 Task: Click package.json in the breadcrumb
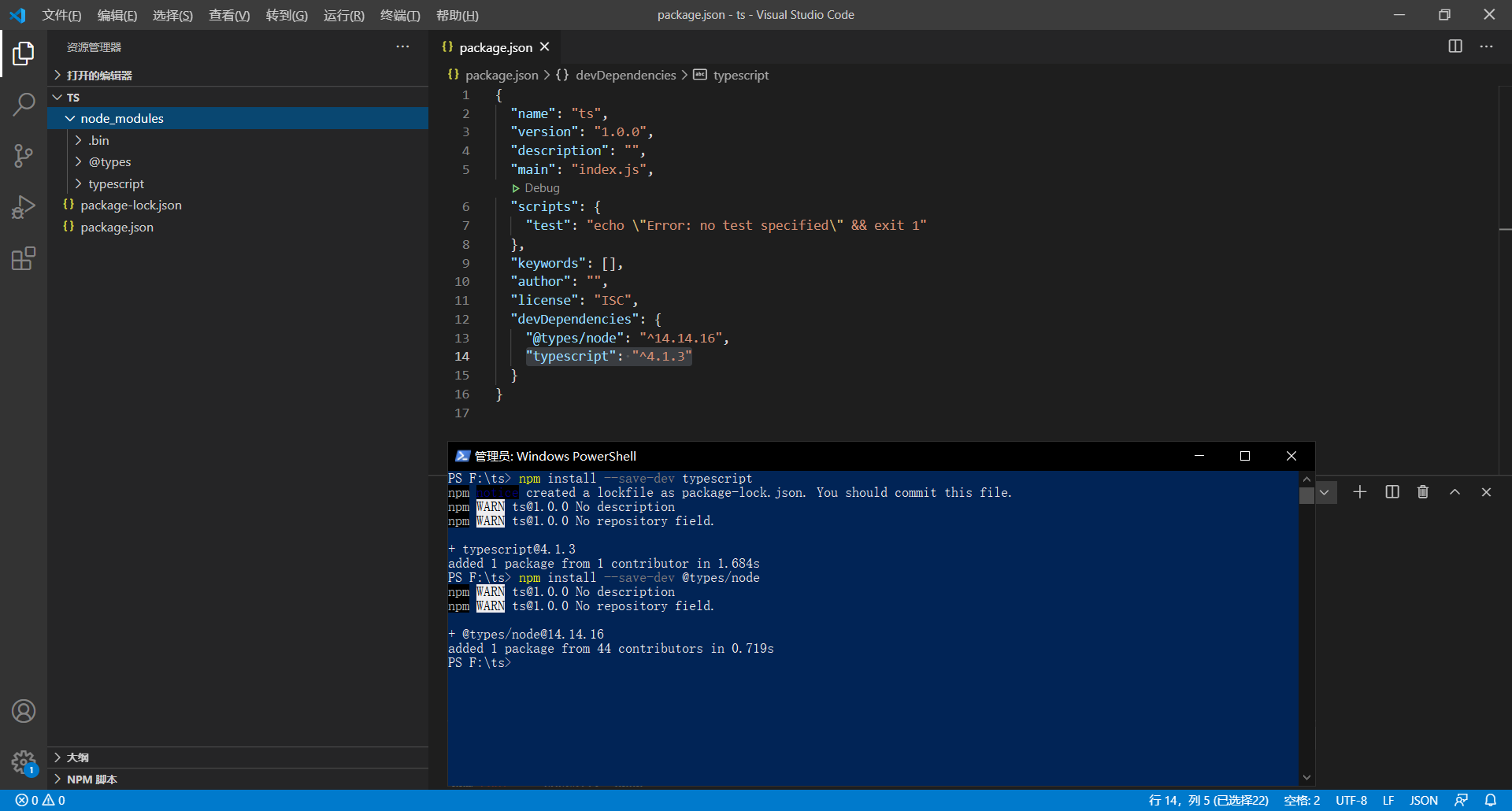tap(502, 75)
